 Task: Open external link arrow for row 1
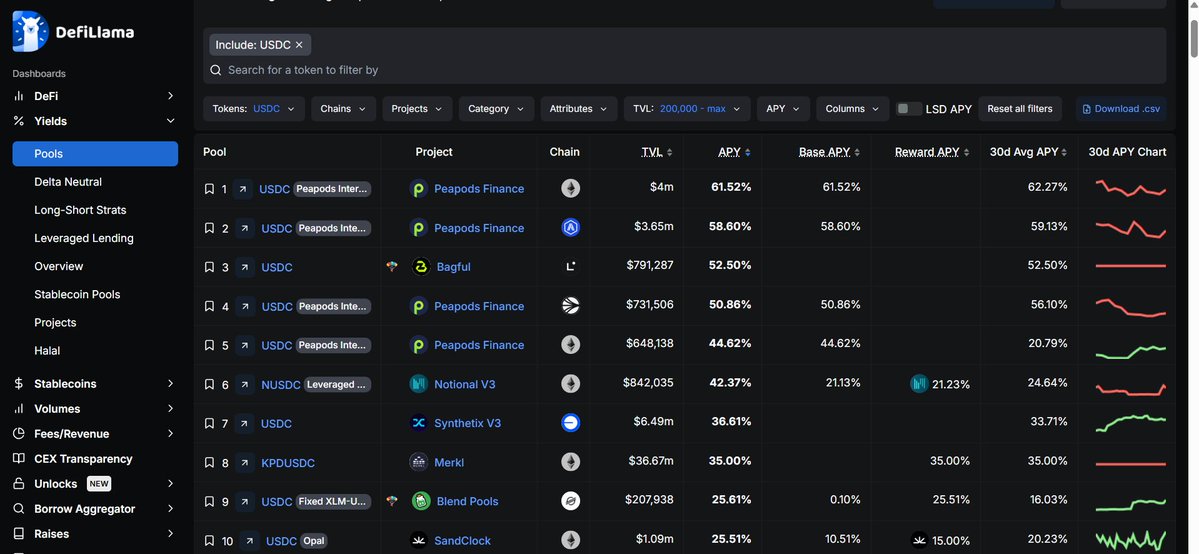pyautogui.click(x=243, y=189)
